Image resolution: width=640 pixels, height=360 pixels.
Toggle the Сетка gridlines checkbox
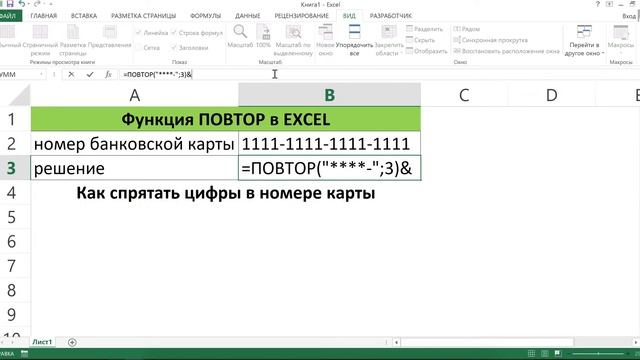click(148, 48)
